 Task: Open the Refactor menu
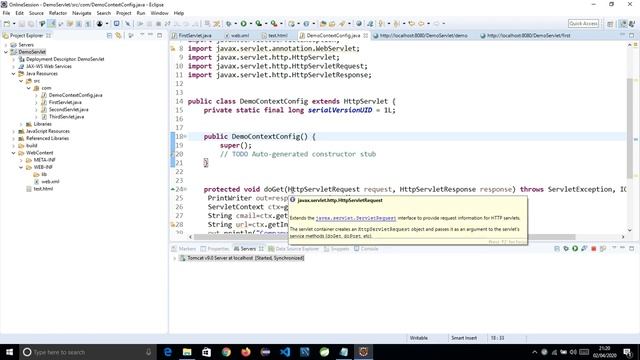(x=58, y=13)
